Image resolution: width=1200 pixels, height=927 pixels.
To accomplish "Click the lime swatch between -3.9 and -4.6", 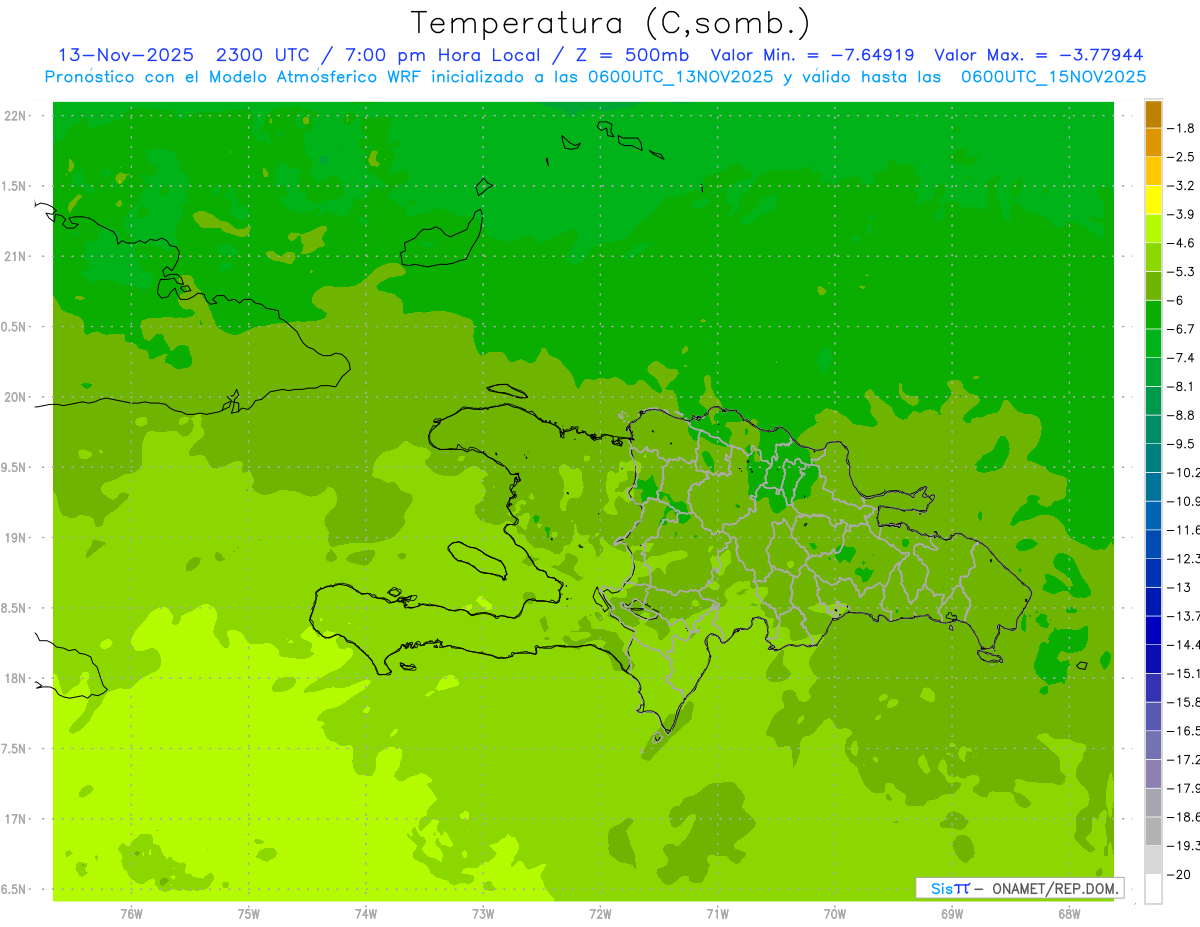I will (1153, 228).
